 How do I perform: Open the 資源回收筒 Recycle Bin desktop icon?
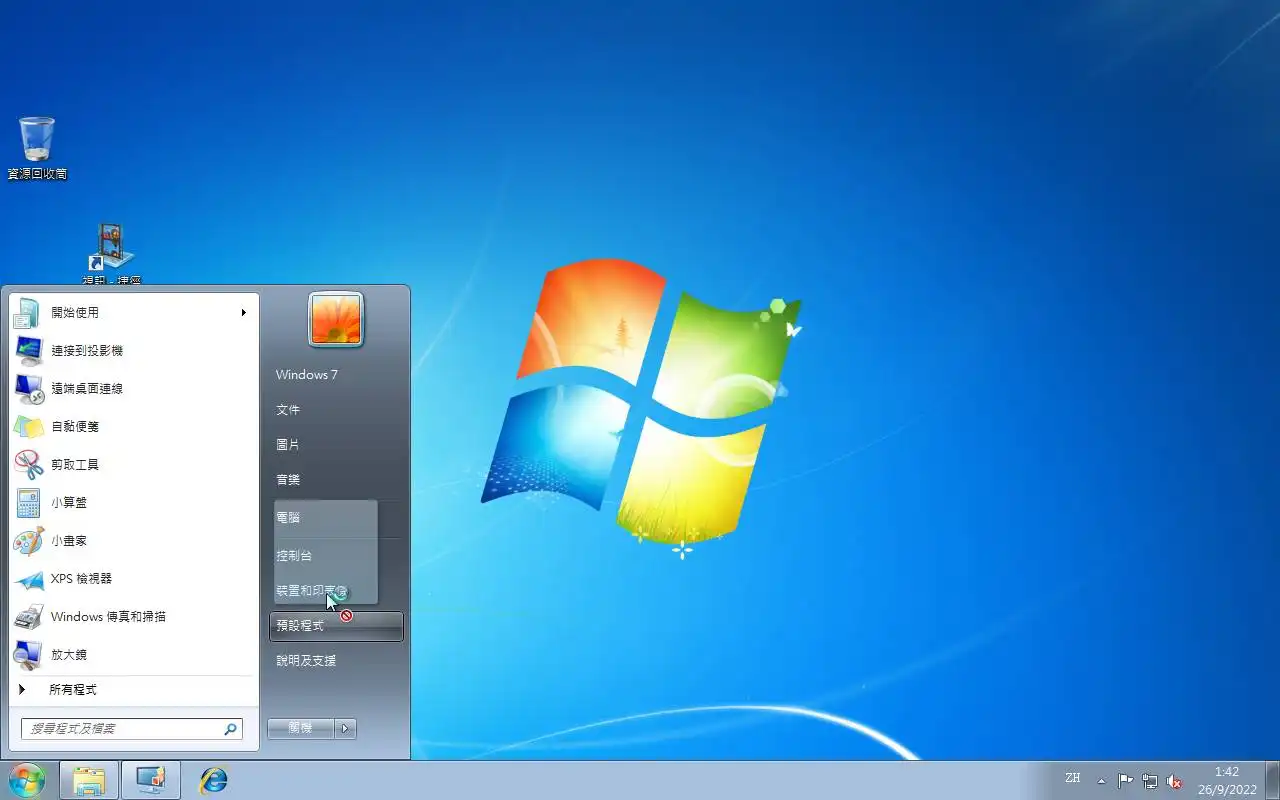pyautogui.click(x=37, y=148)
